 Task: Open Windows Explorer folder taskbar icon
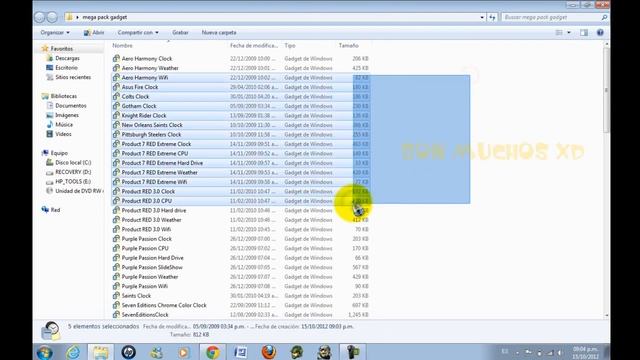coord(100,352)
